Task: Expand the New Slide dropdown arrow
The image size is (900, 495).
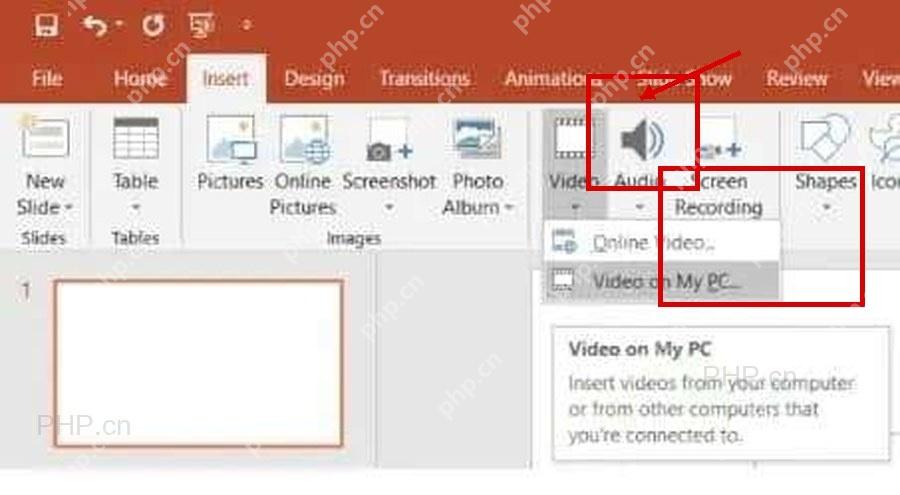Action: click(69, 207)
